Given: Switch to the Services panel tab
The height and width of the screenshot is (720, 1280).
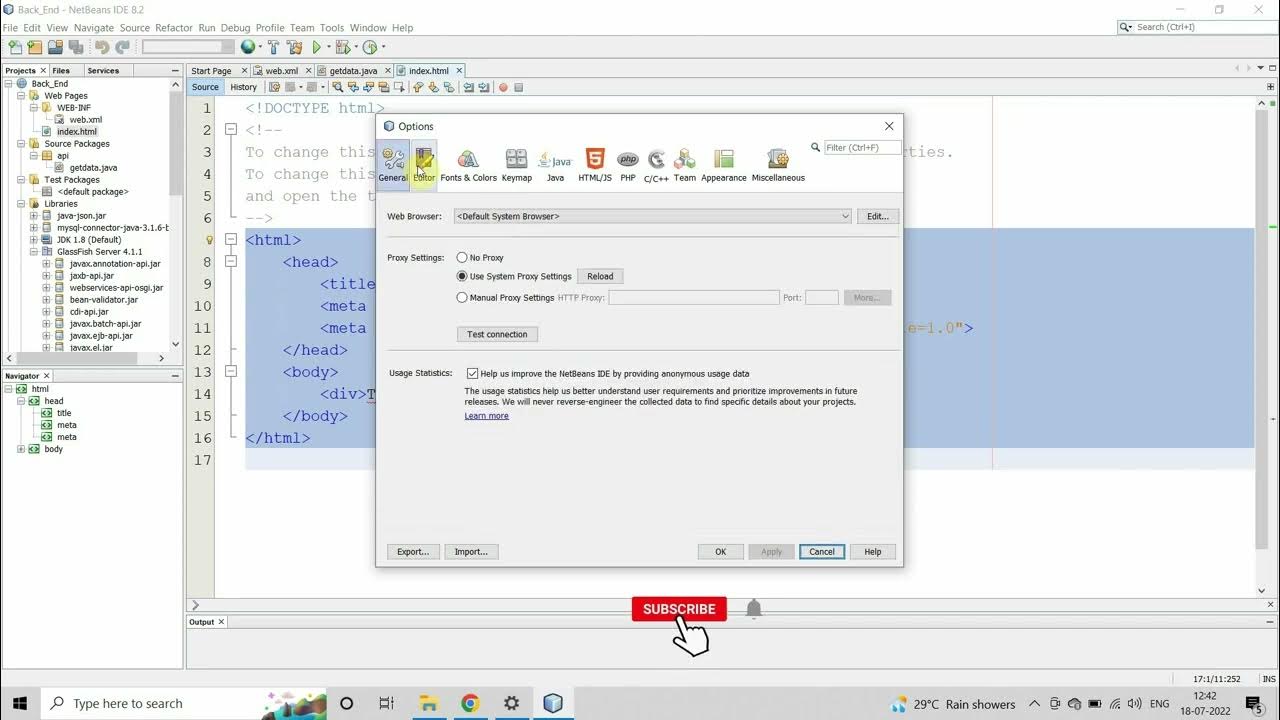Looking at the screenshot, I should click(x=103, y=71).
